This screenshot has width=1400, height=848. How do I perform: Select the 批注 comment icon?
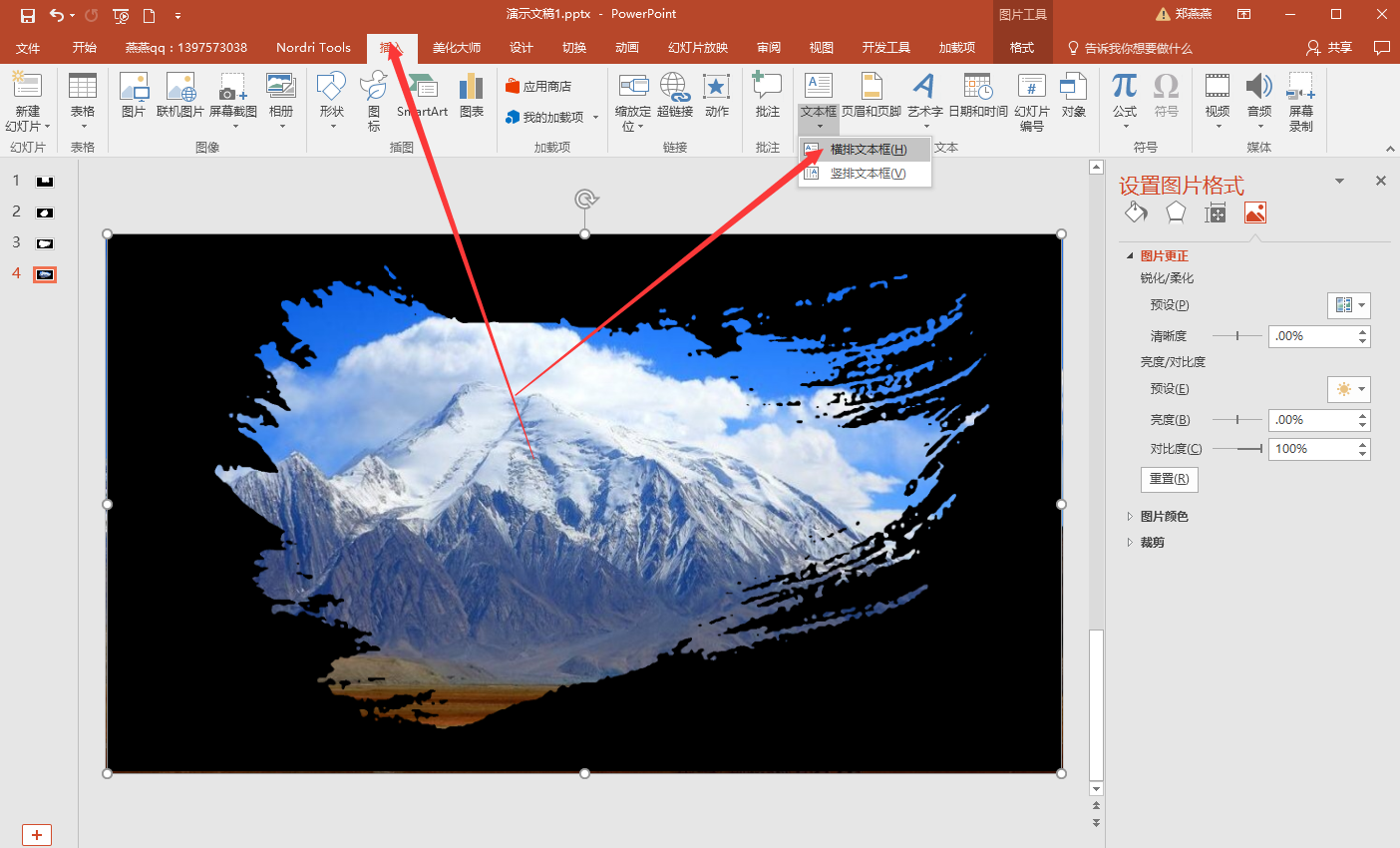pyautogui.click(x=767, y=95)
